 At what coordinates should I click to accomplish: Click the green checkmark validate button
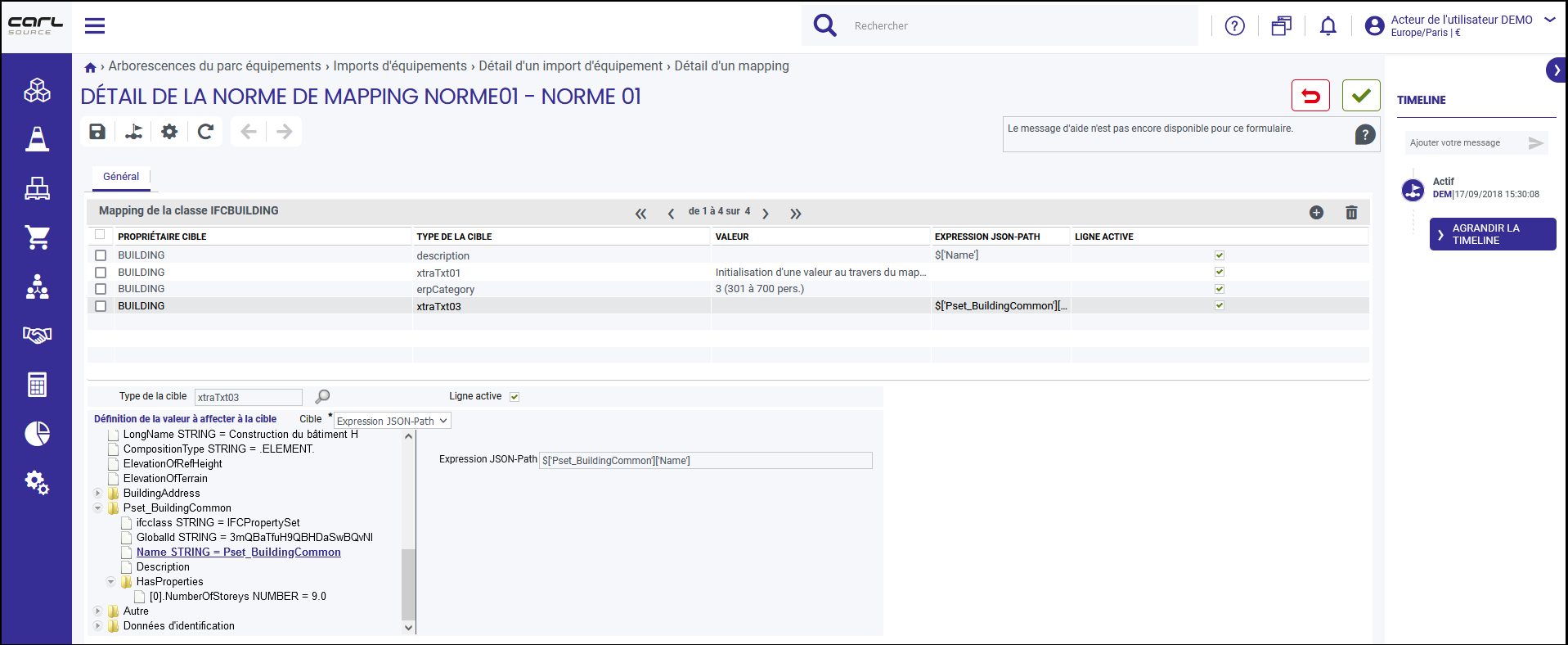[x=1361, y=96]
